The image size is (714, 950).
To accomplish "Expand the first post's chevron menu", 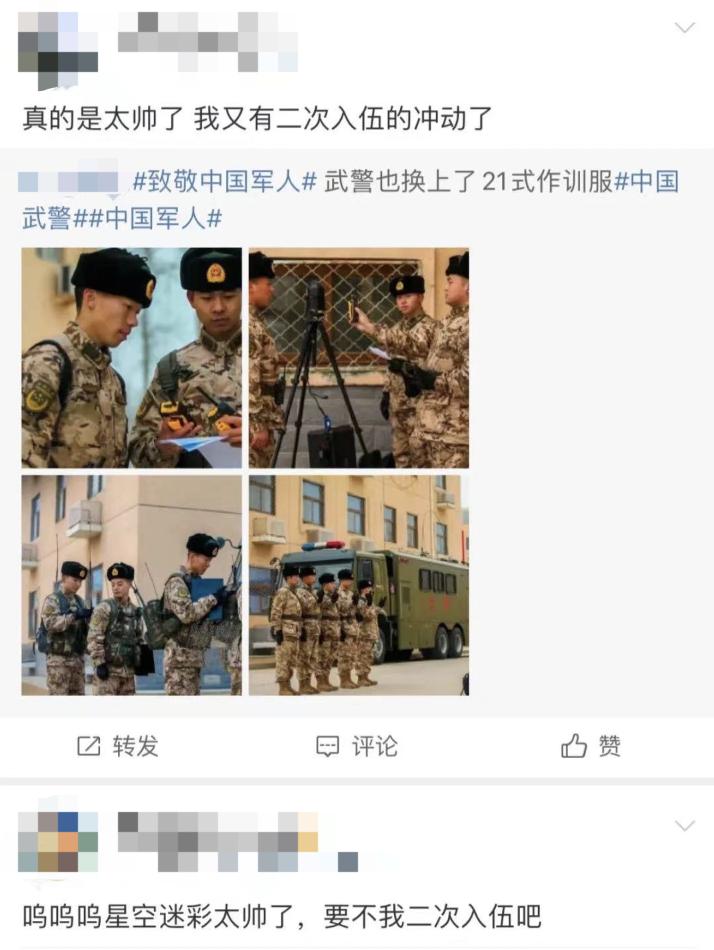I will [685, 27].
